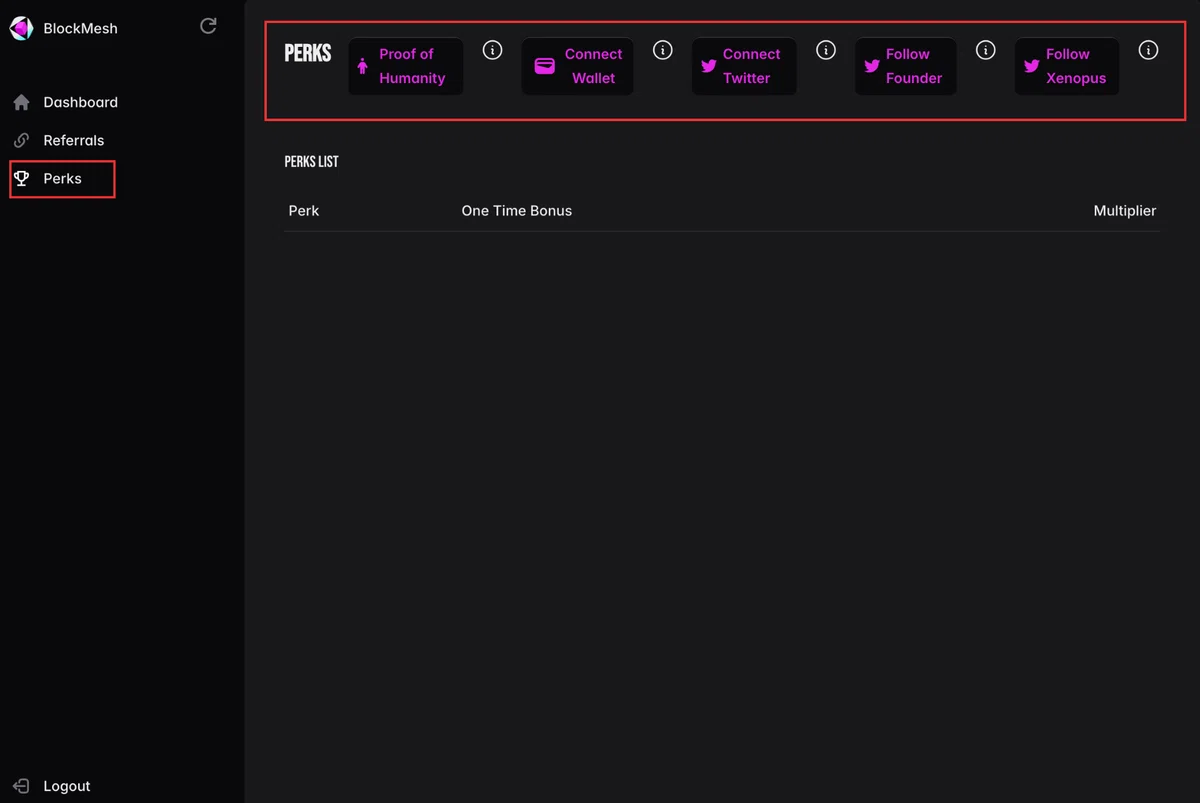Viewport: 1200px width, 803px height.
Task: Show info for Follow Xenopus
Action: coord(1149,50)
